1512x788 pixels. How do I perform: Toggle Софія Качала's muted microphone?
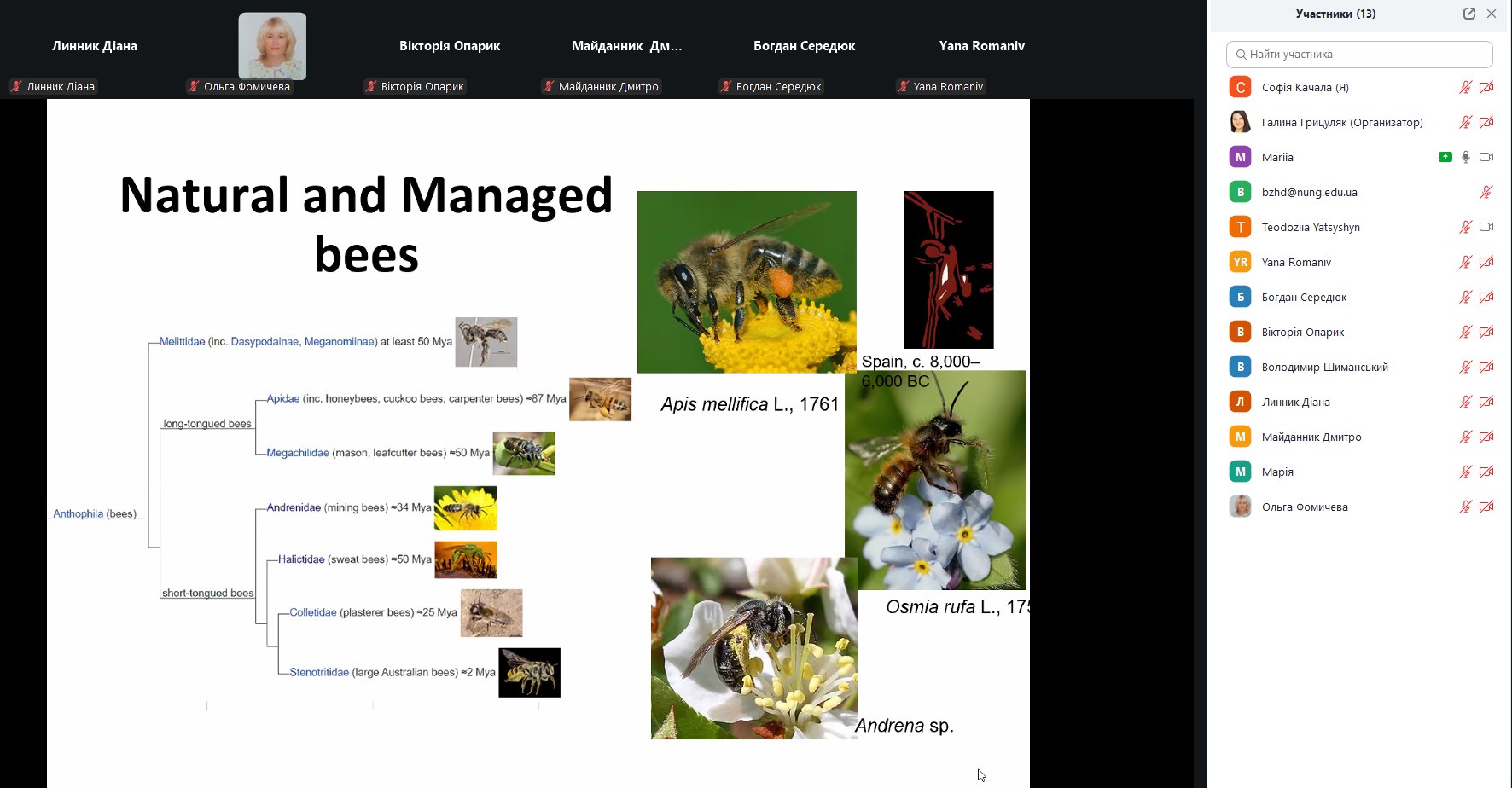[1466, 87]
